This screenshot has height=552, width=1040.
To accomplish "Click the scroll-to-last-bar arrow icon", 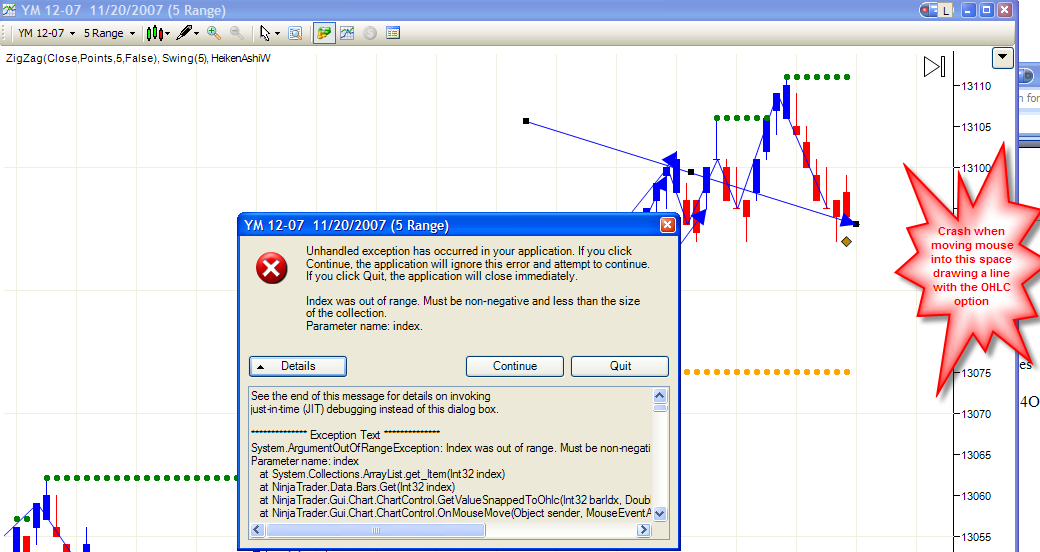I will pyautogui.click(x=934, y=66).
